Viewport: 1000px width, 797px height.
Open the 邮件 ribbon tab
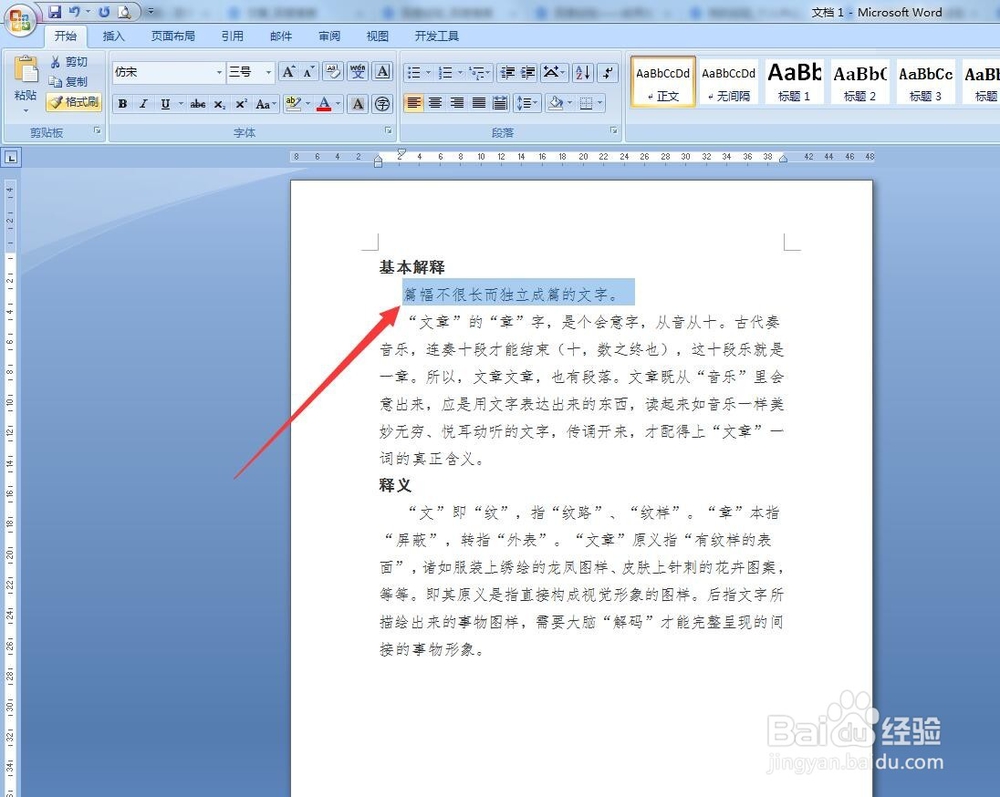pyautogui.click(x=281, y=36)
